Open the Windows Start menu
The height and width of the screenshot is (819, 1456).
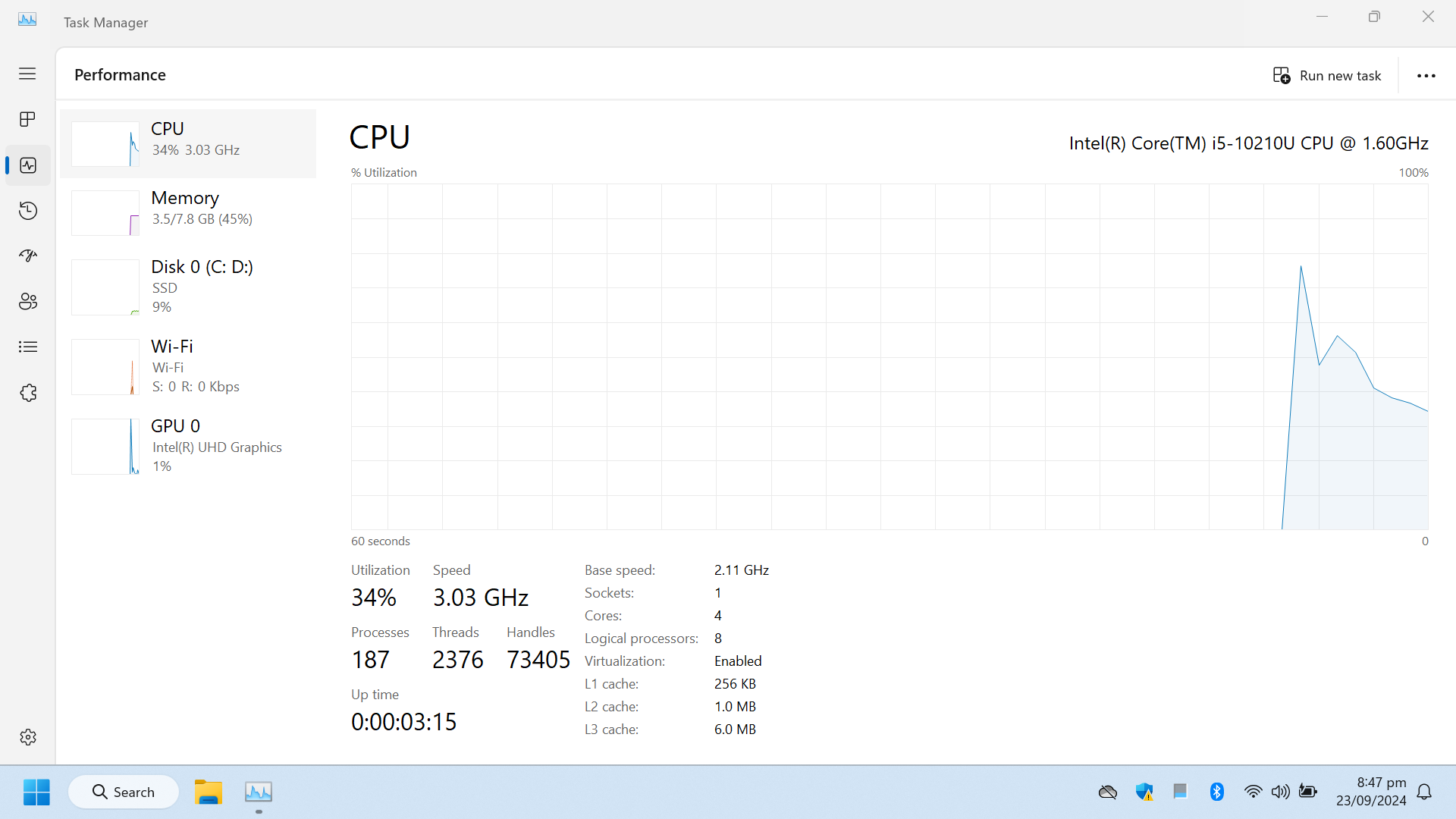coord(36,792)
